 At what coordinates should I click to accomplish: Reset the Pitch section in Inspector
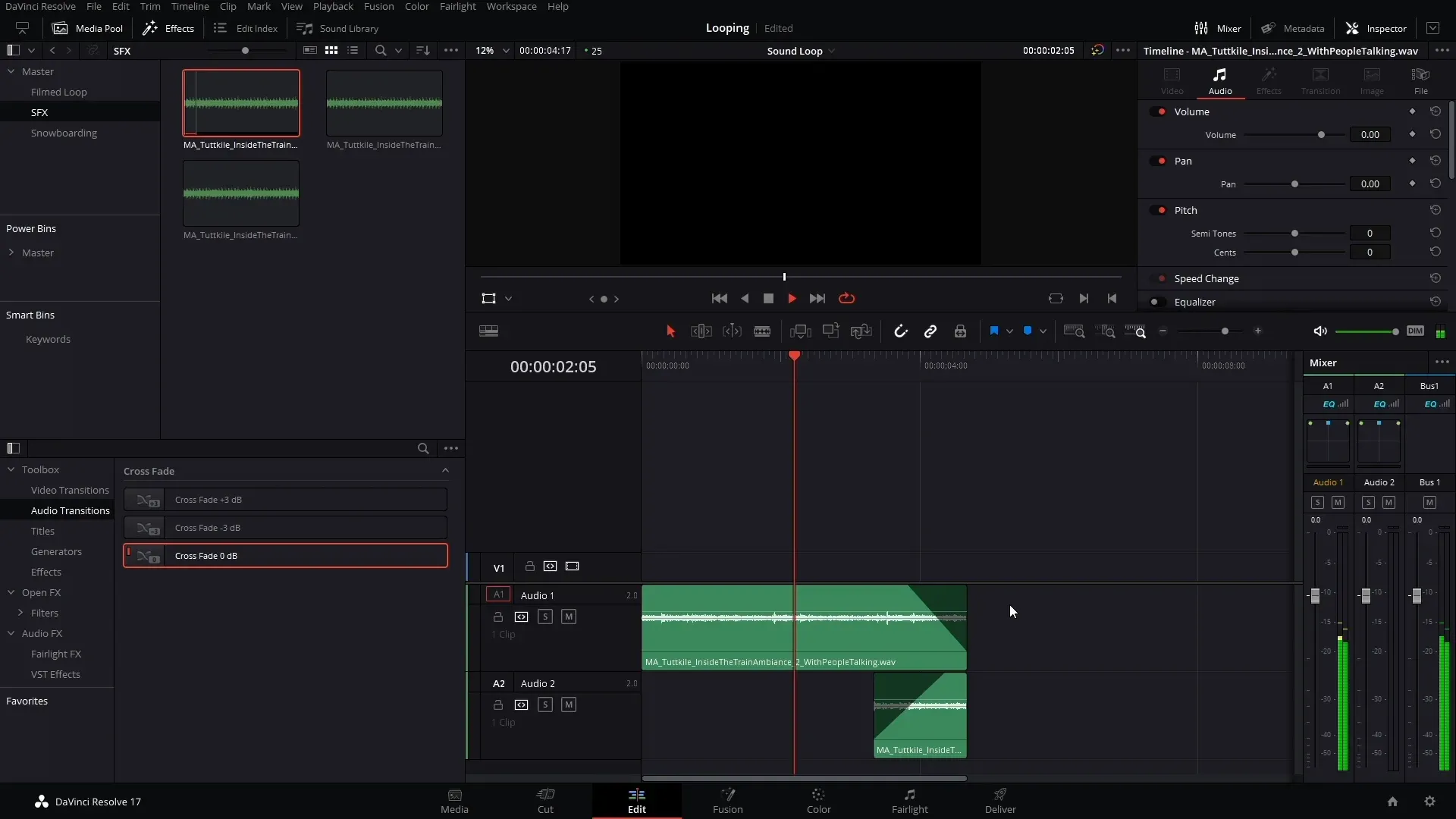point(1436,210)
